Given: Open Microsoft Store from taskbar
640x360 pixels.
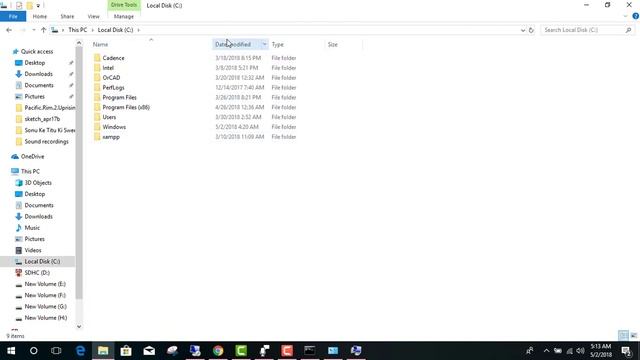Looking at the screenshot, I should click(x=126, y=351).
